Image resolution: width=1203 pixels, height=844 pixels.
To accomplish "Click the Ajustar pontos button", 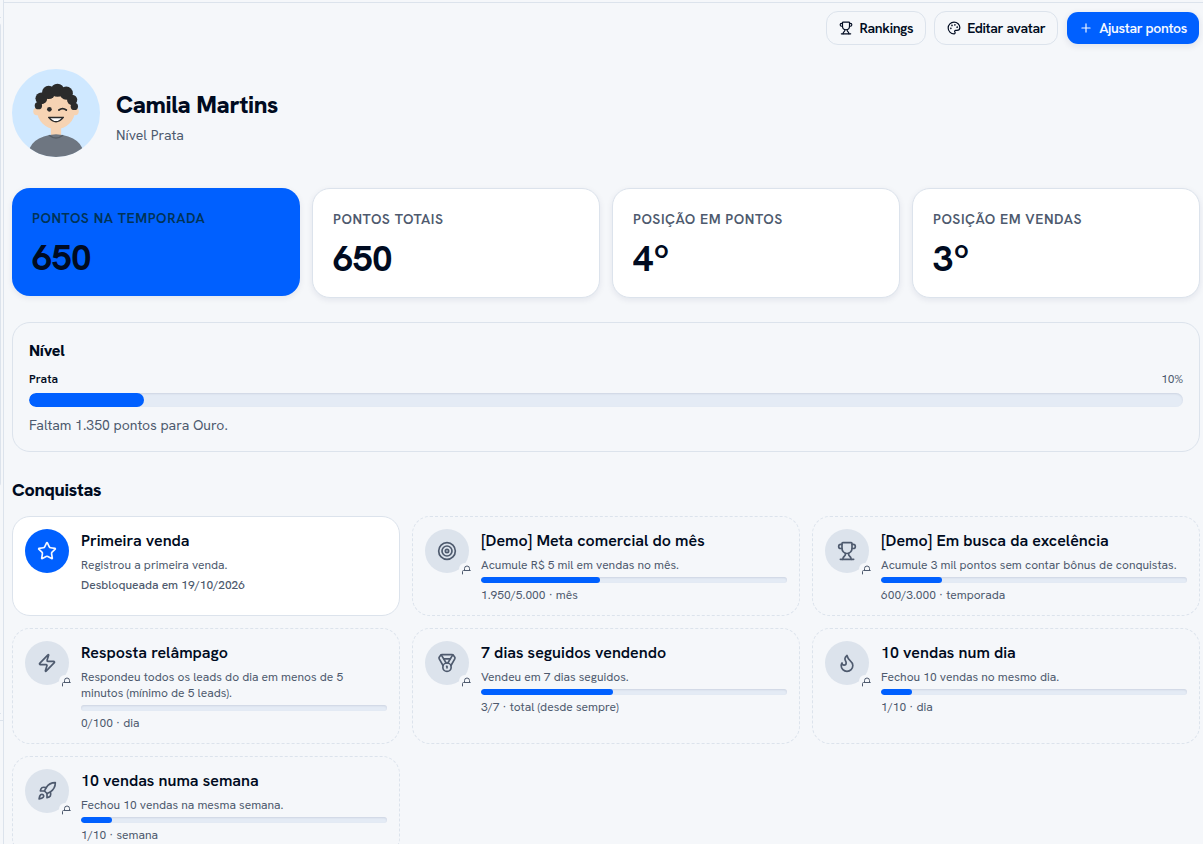I will [1133, 28].
